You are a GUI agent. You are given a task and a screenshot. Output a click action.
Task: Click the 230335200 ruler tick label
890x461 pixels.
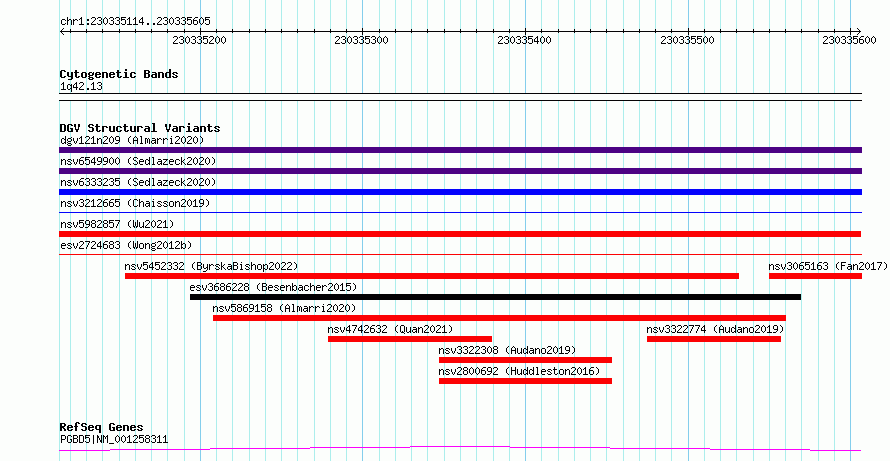199,40
